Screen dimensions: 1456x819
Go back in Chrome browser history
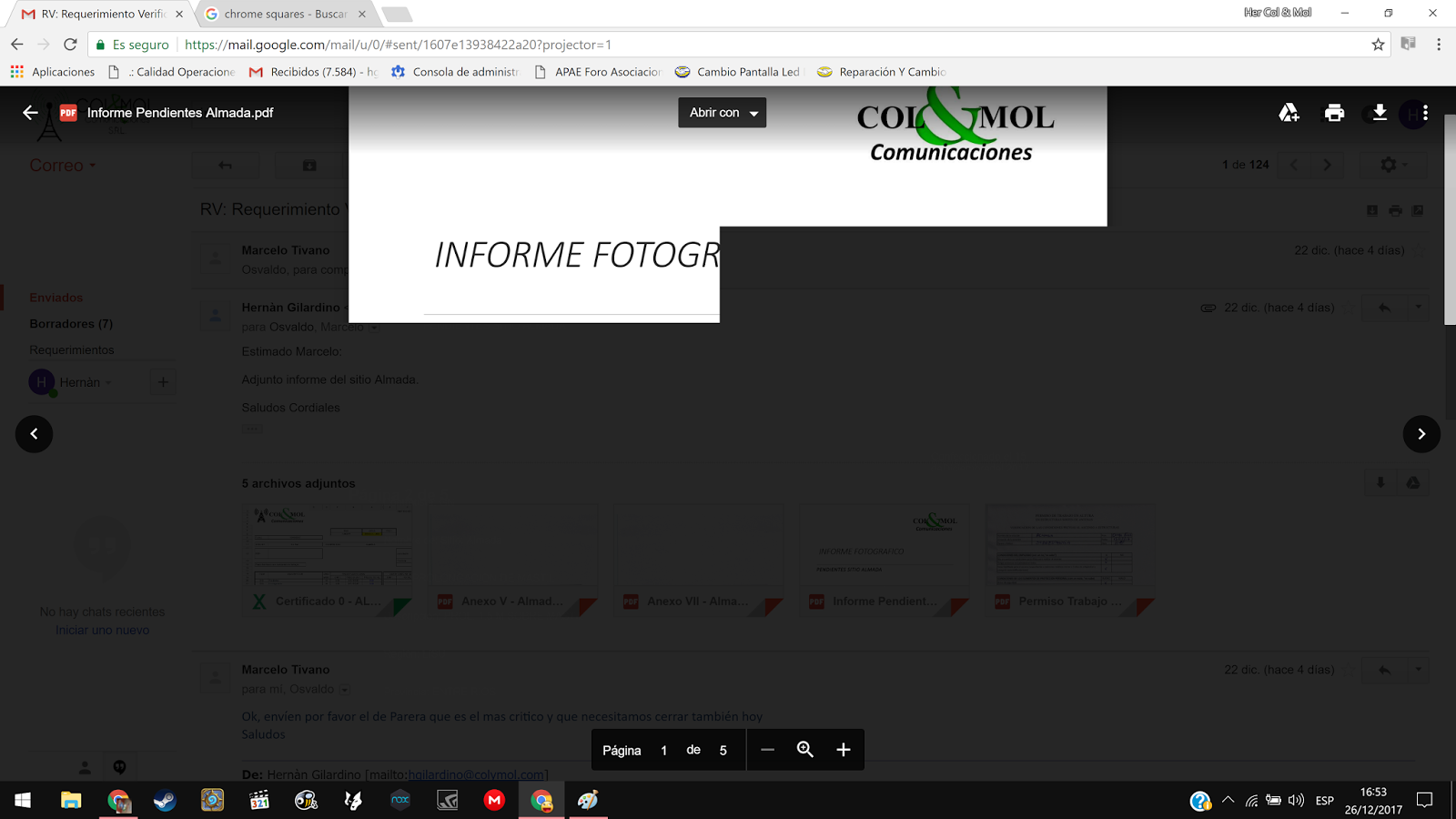tap(17, 45)
